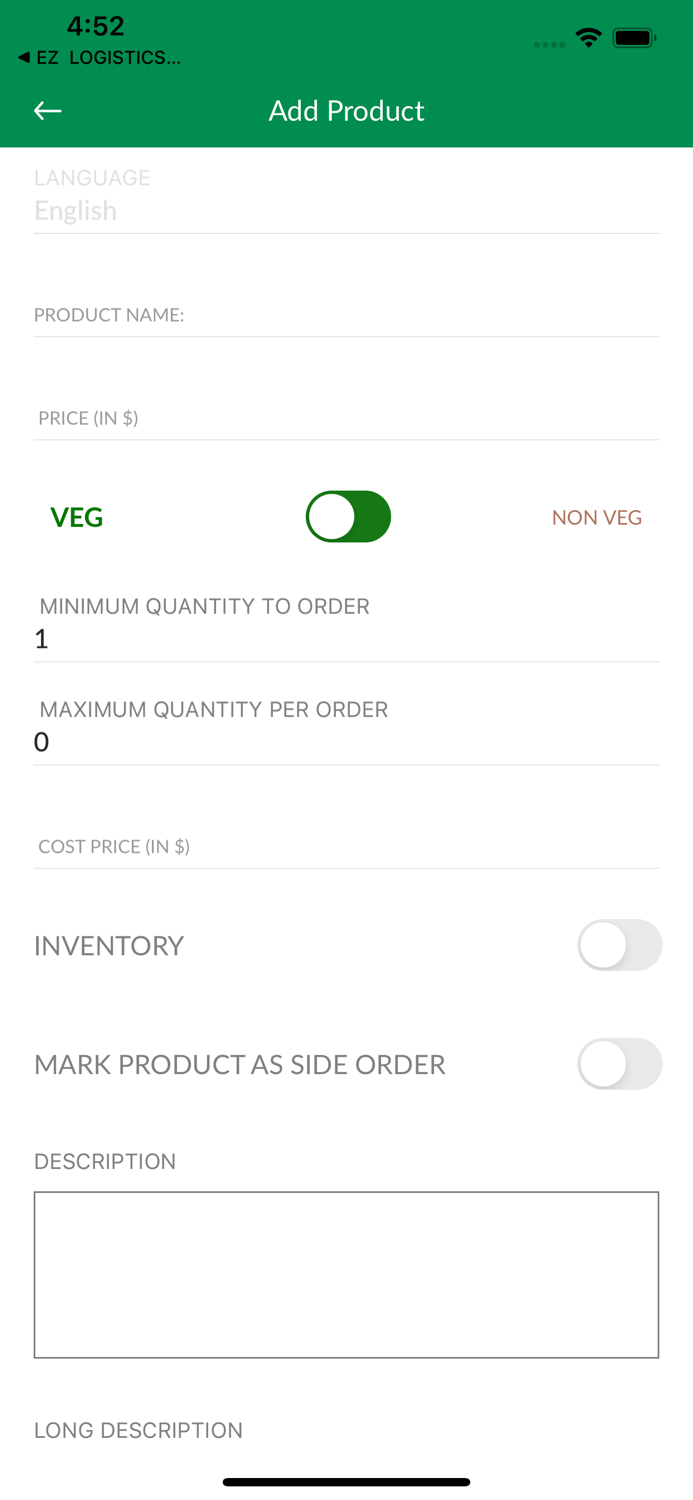Tap inside the DESCRIPTION text box
Screen dimensions: 693x1500
pyautogui.click(x=347, y=1274)
